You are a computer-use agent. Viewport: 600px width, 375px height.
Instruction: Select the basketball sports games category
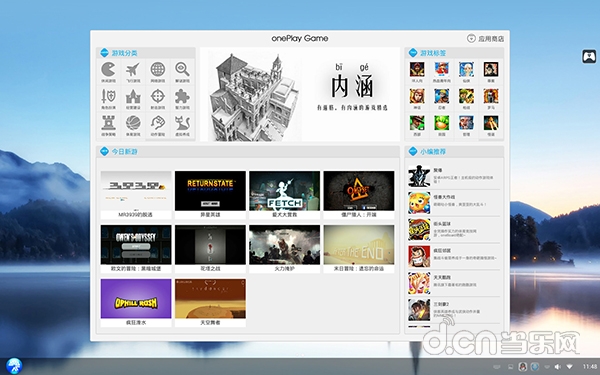pyautogui.click(x=133, y=124)
